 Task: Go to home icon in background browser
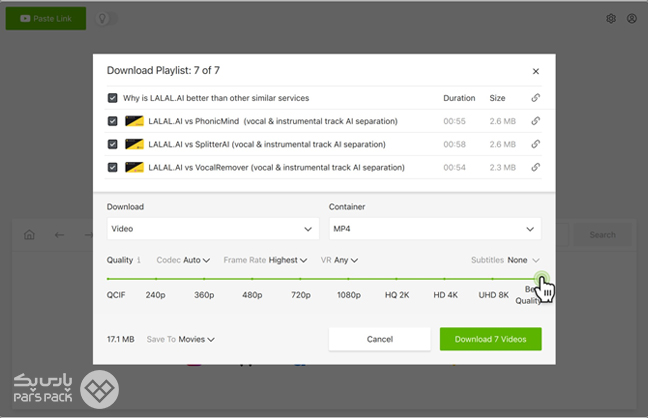tap(29, 235)
